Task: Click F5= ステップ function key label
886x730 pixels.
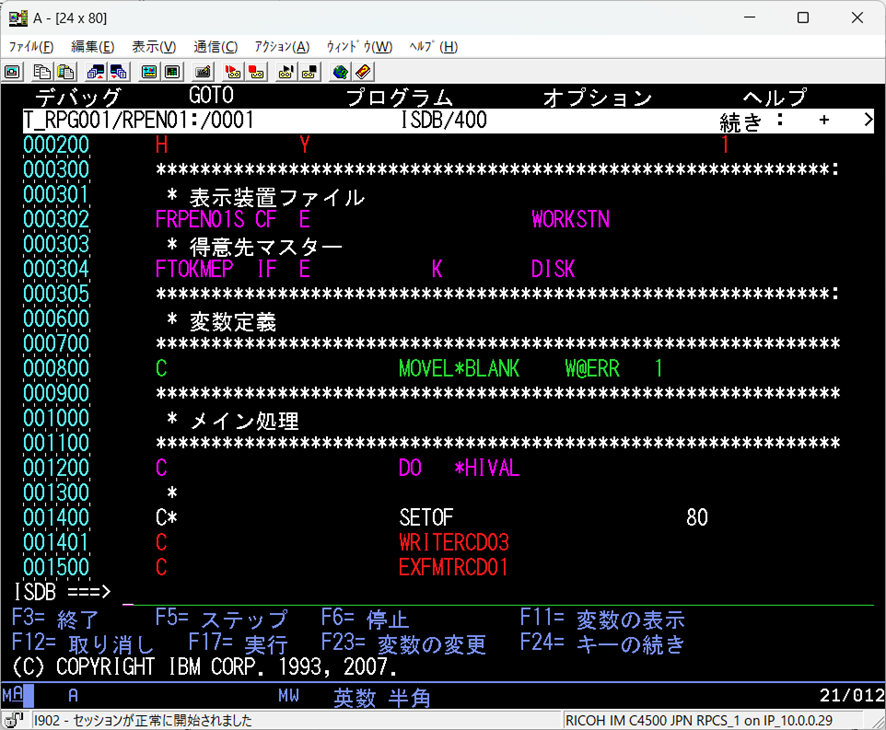Action: (222, 619)
